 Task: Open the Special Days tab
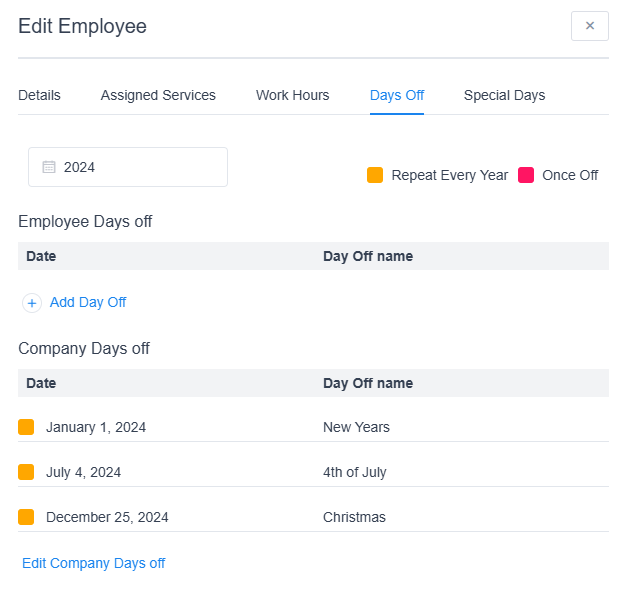[x=504, y=95]
